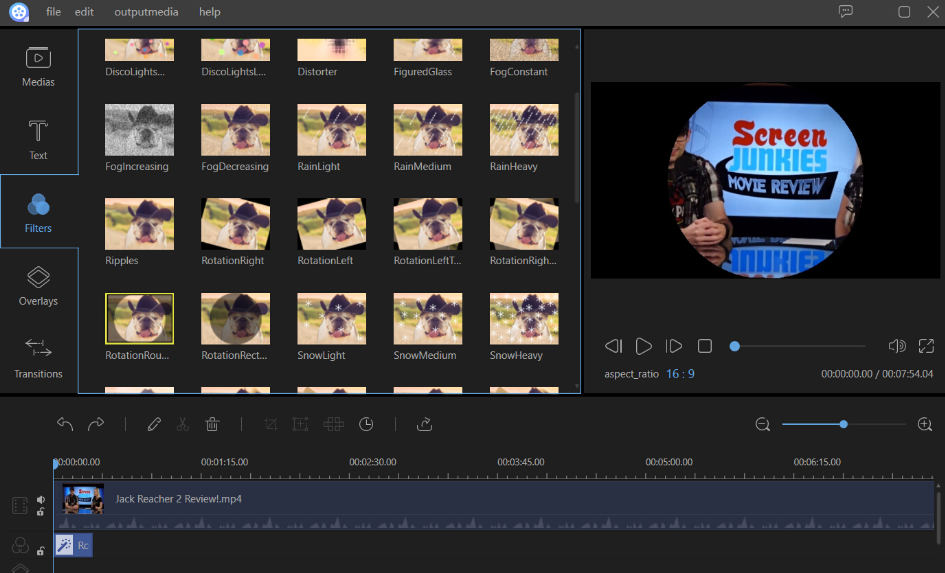Select the SnowHeavy filter thumbnail
945x573 pixels.
[524, 319]
